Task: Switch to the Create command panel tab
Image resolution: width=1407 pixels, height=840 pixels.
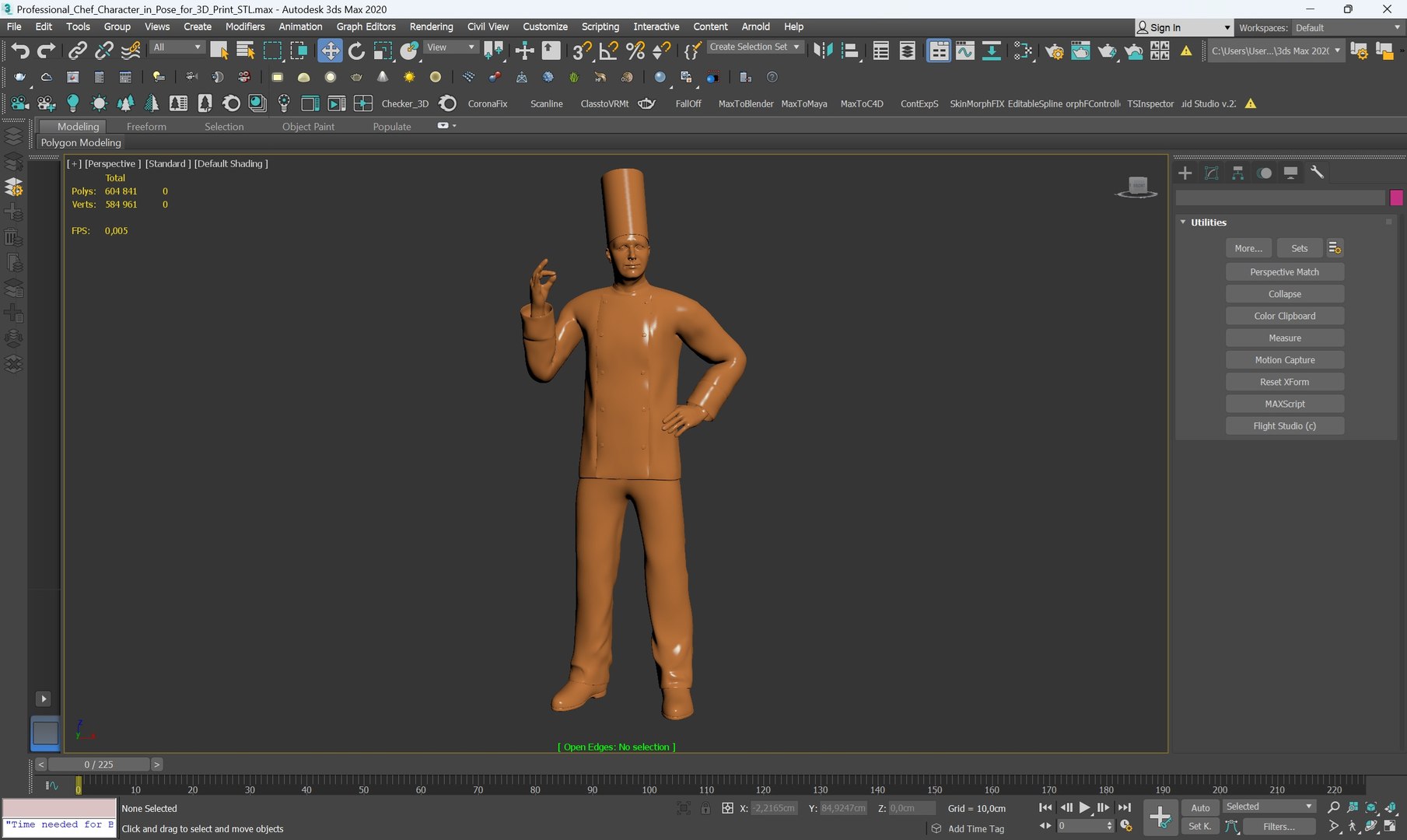Action: (x=1185, y=173)
